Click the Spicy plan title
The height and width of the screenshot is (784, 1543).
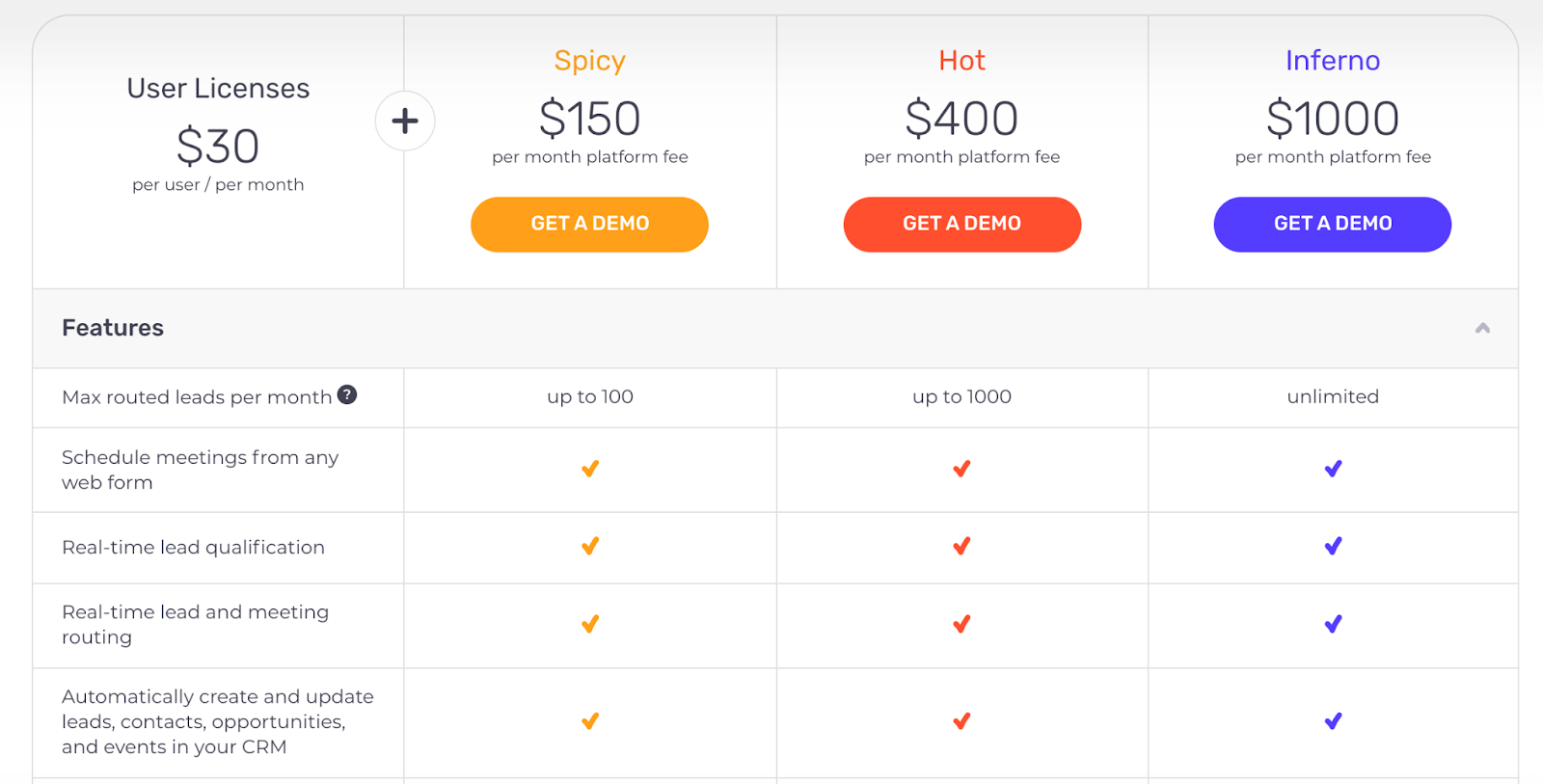(589, 61)
